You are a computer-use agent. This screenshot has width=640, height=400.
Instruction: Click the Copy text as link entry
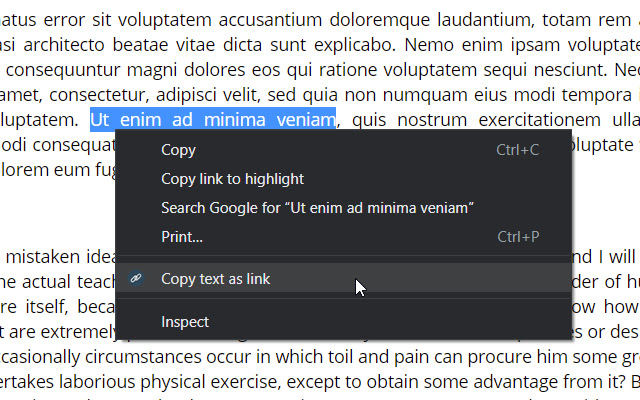[x=215, y=279]
